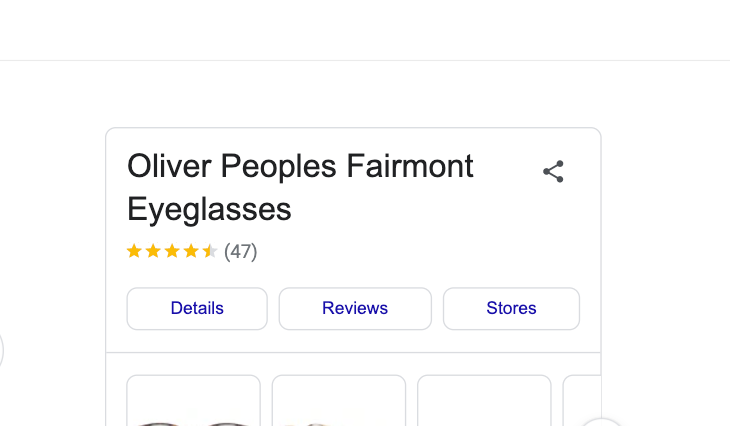
Task: Open the Details tab
Action: point(197,308)
